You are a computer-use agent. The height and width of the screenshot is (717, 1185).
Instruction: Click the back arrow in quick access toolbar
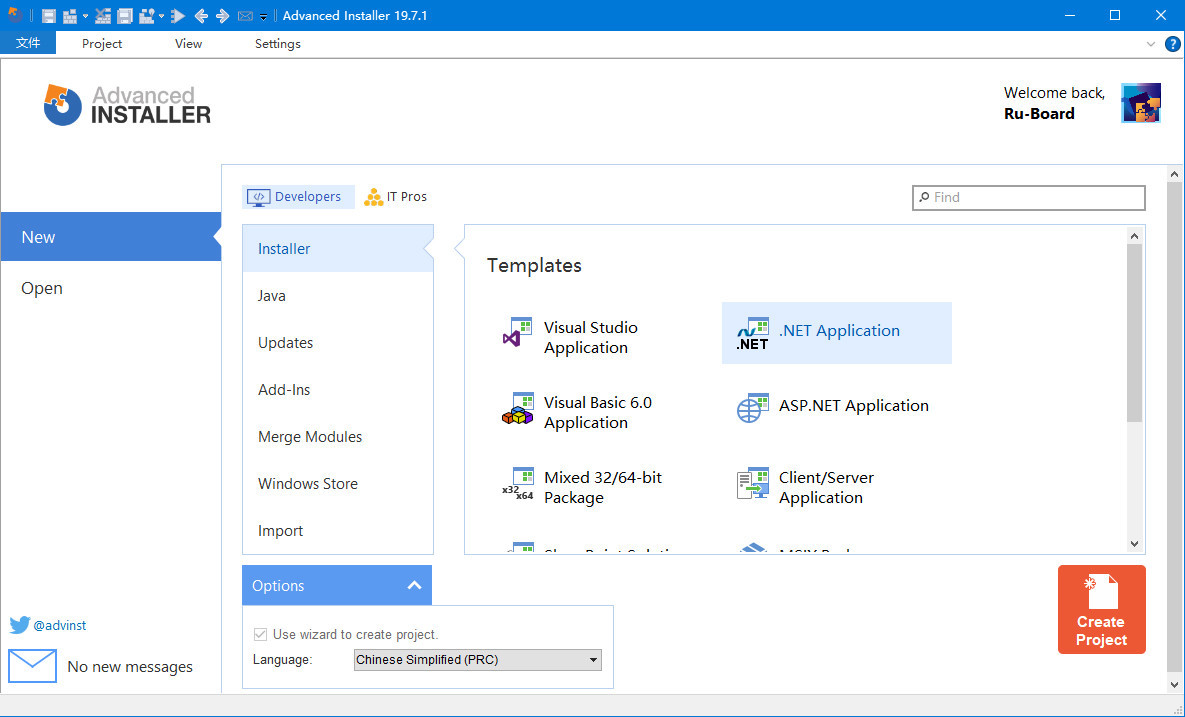point(201,15)
